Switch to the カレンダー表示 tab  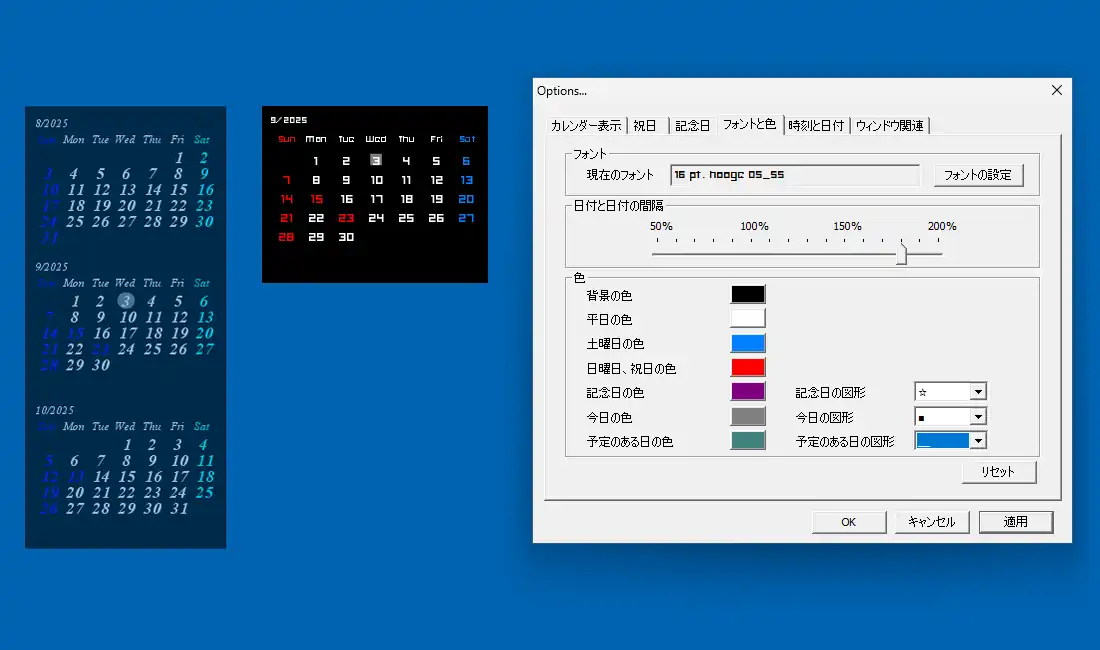(586, 126)
